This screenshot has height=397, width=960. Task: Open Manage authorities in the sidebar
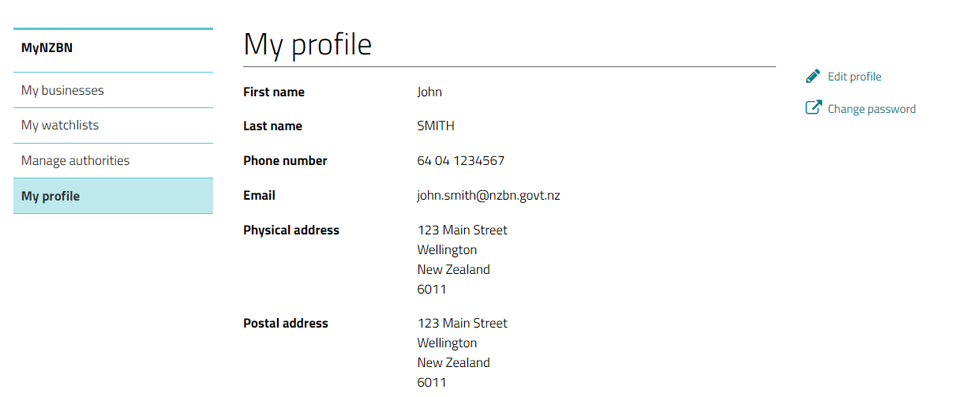coord(113,161)
